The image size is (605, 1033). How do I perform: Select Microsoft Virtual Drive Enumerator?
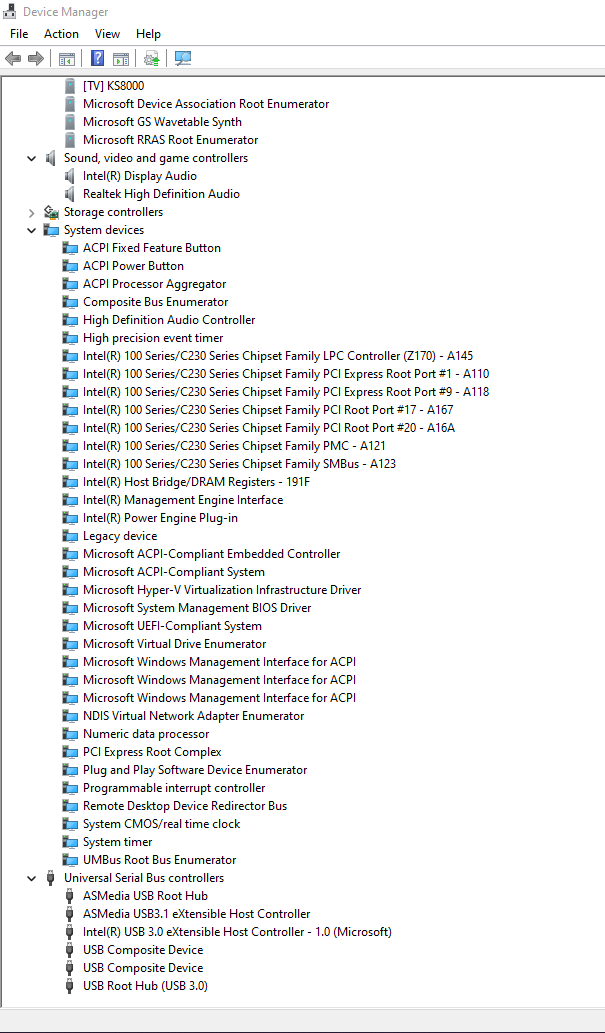point(175,644)
